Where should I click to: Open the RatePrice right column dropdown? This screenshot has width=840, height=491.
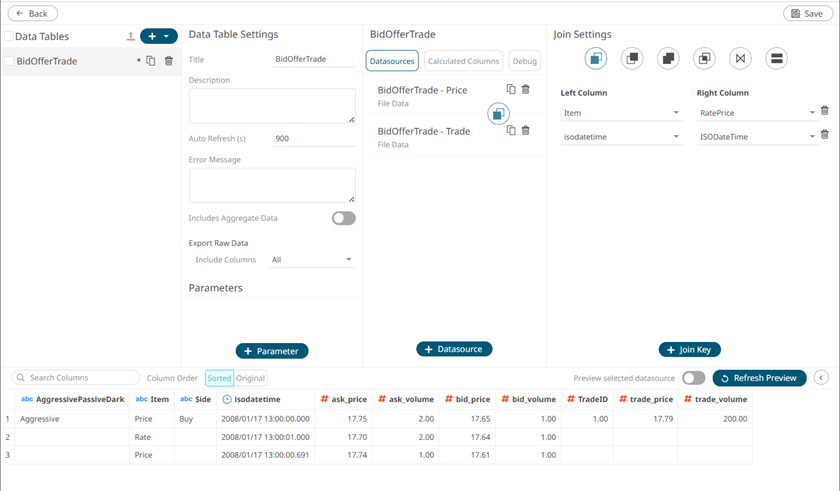pos(757,113)
